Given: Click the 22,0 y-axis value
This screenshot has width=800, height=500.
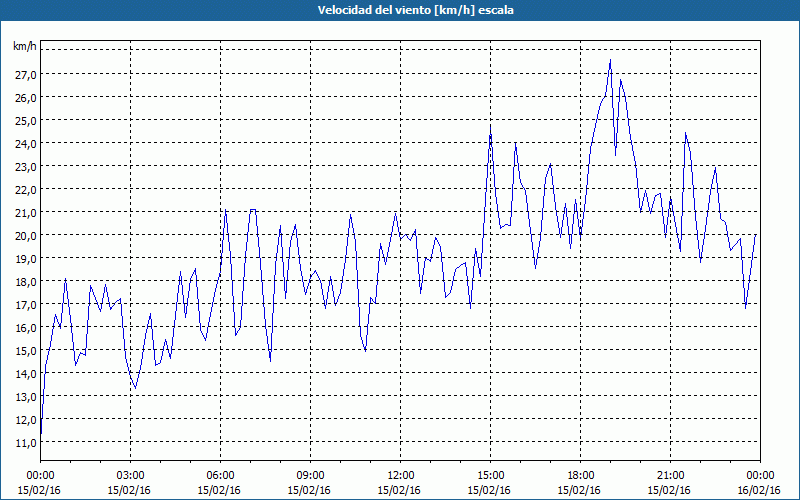Looking at the screenshot, I should click(25, 189).
